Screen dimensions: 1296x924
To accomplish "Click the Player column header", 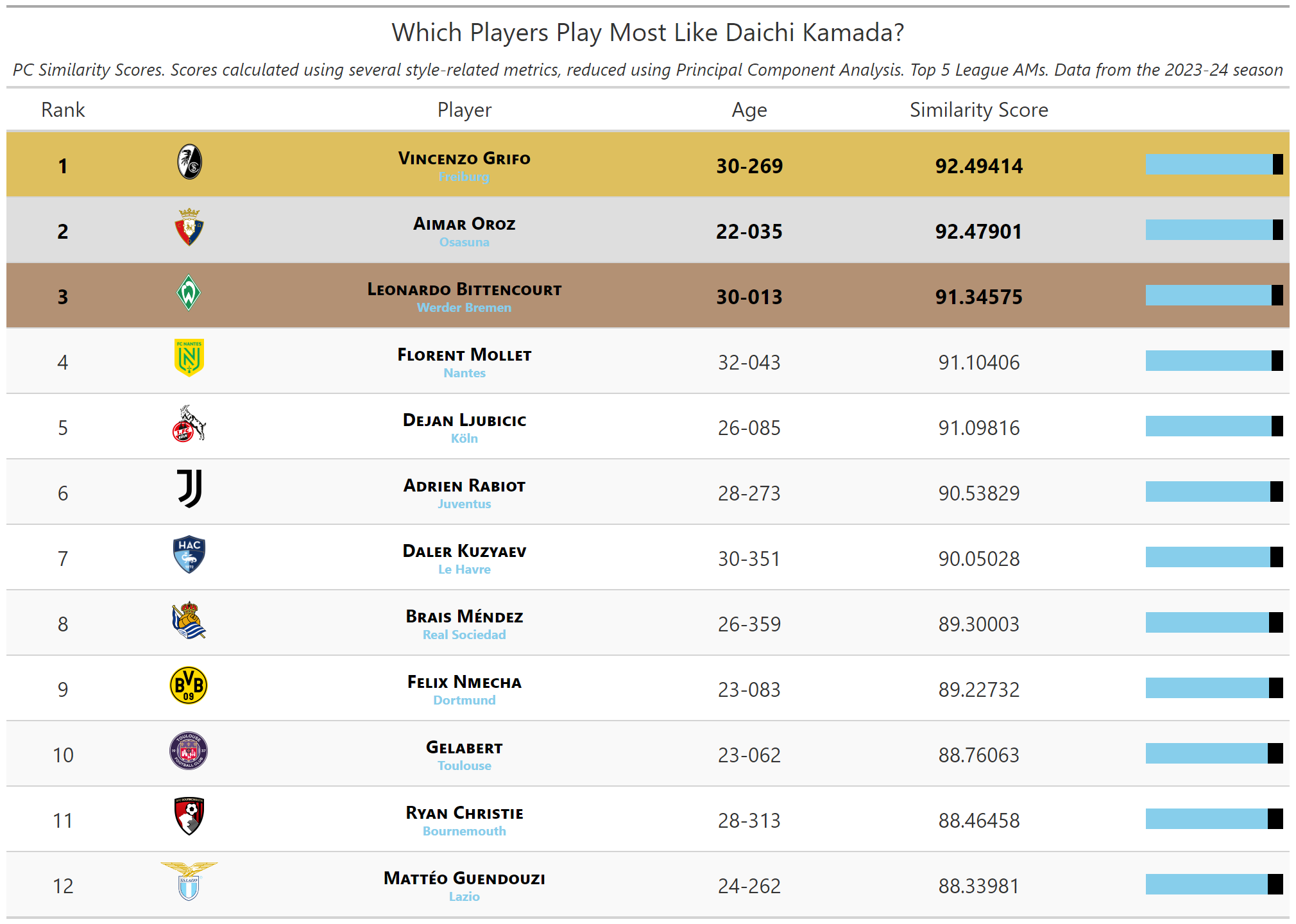I will 465,110.
